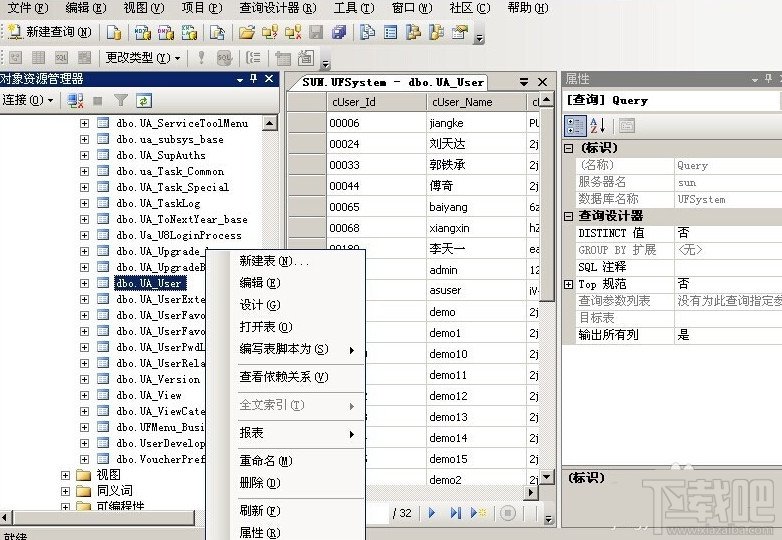Image resolution: width=782 pixels, height=540 pixels.
Task: Open the 更改类型 dropdown
Action: pyautogui.click(x=143, y=58)
